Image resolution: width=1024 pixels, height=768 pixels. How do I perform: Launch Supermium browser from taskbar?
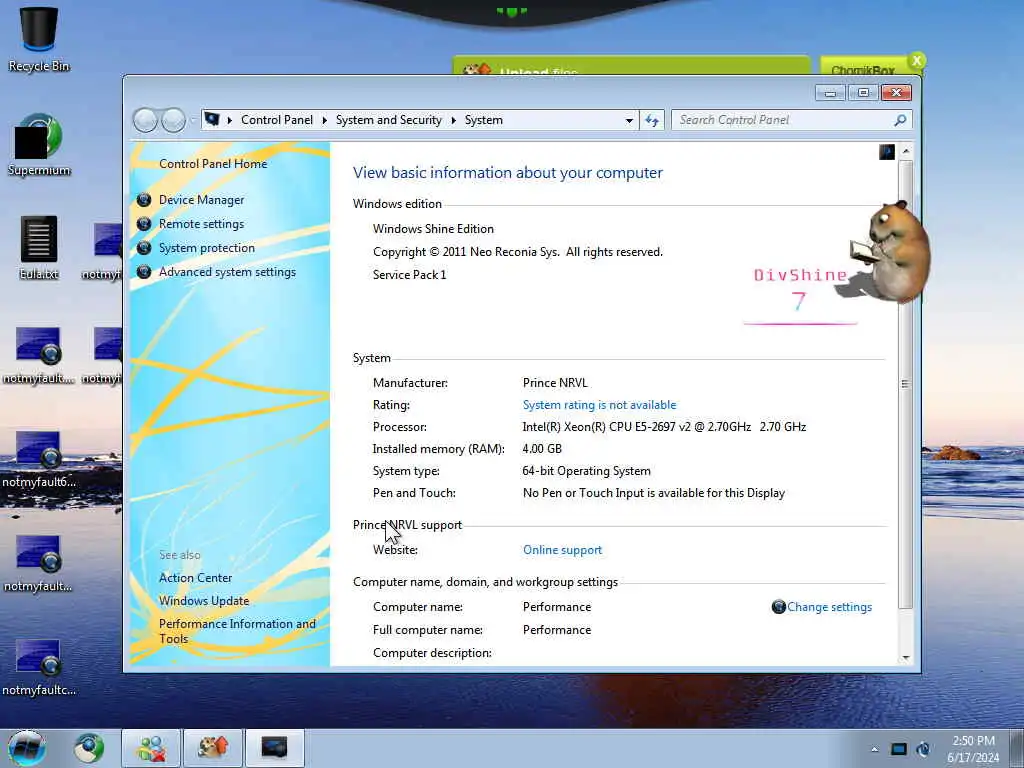[89, 748]
